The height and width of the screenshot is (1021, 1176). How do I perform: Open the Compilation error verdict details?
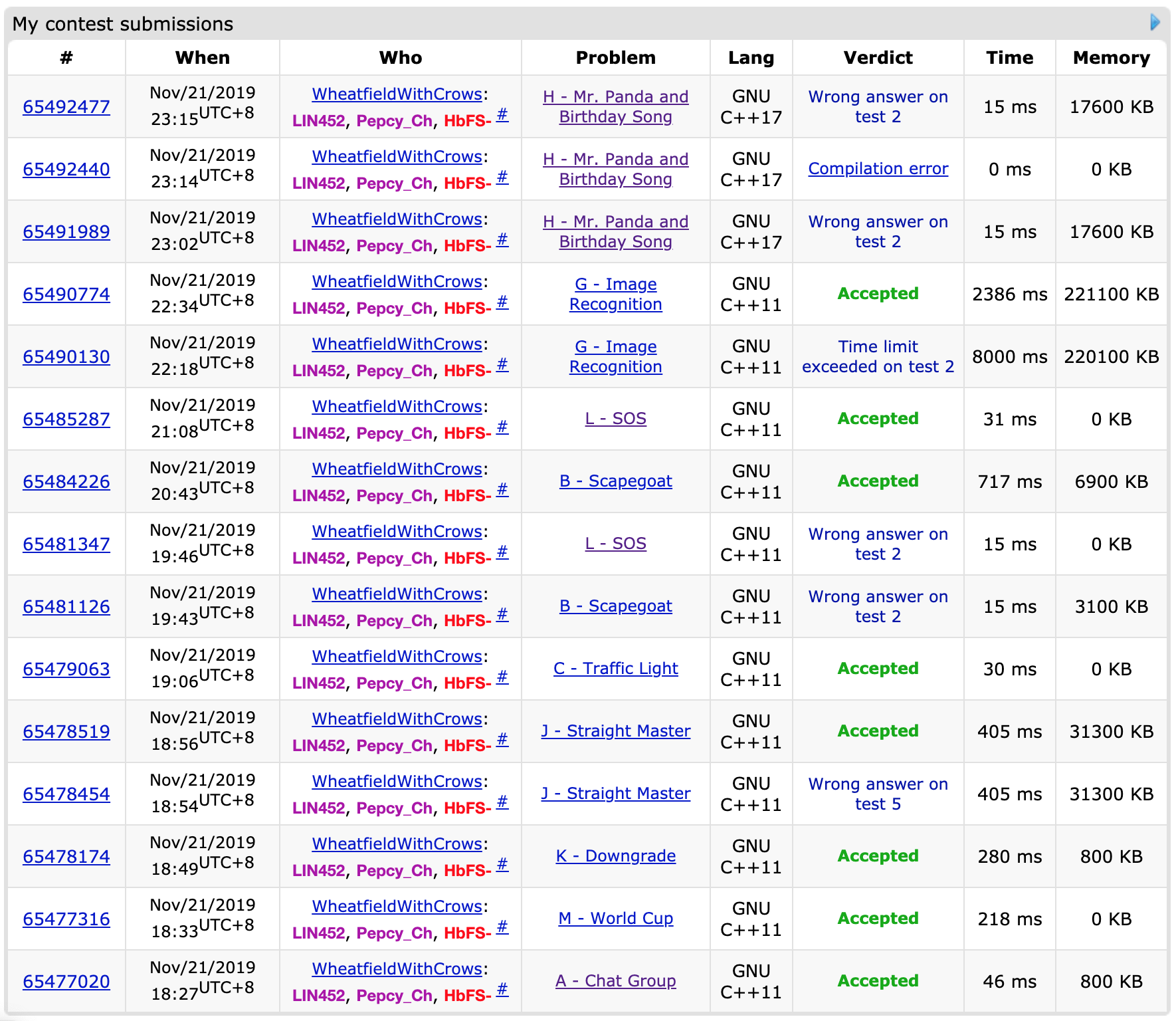tap(878, 169)
